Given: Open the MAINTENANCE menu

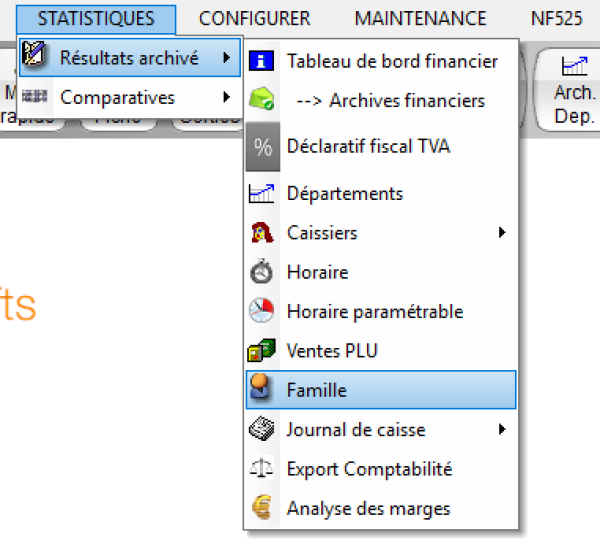Looking at the screenshot, I should tap(420, 18).
